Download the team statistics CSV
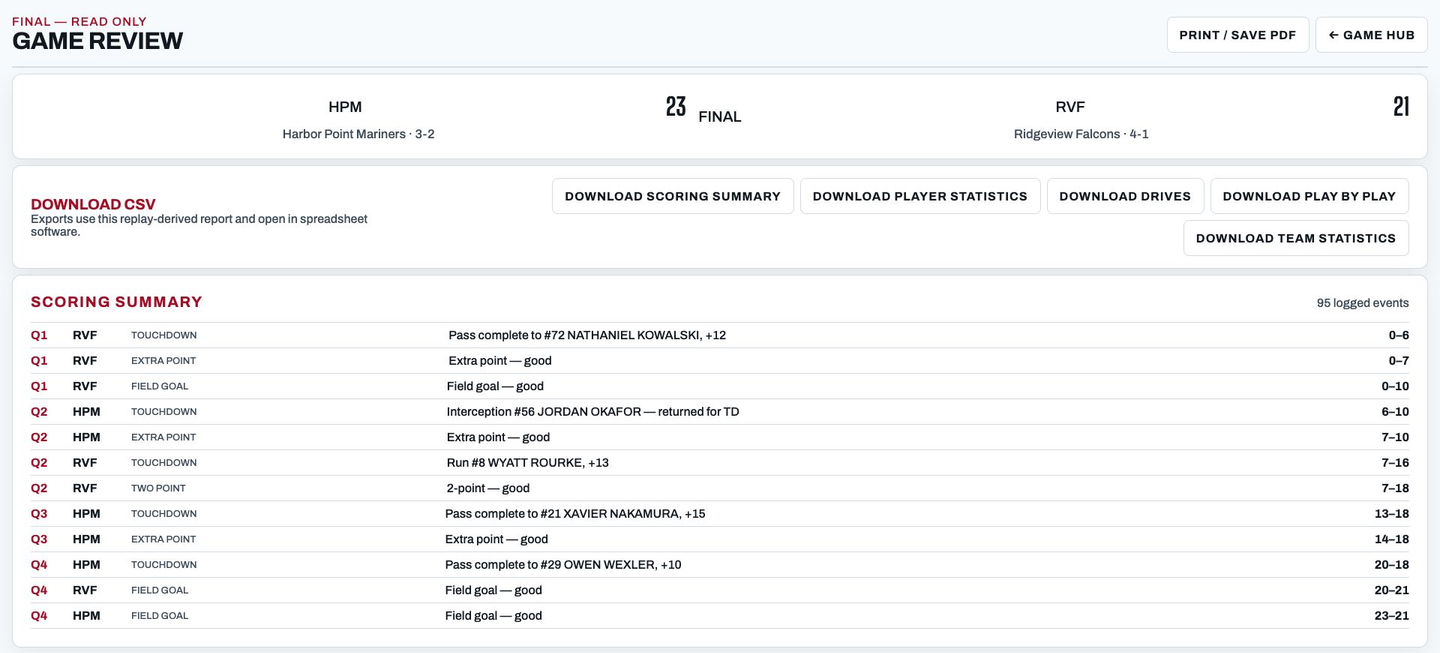This screenshot has height=653, width=1440. 1296,238
